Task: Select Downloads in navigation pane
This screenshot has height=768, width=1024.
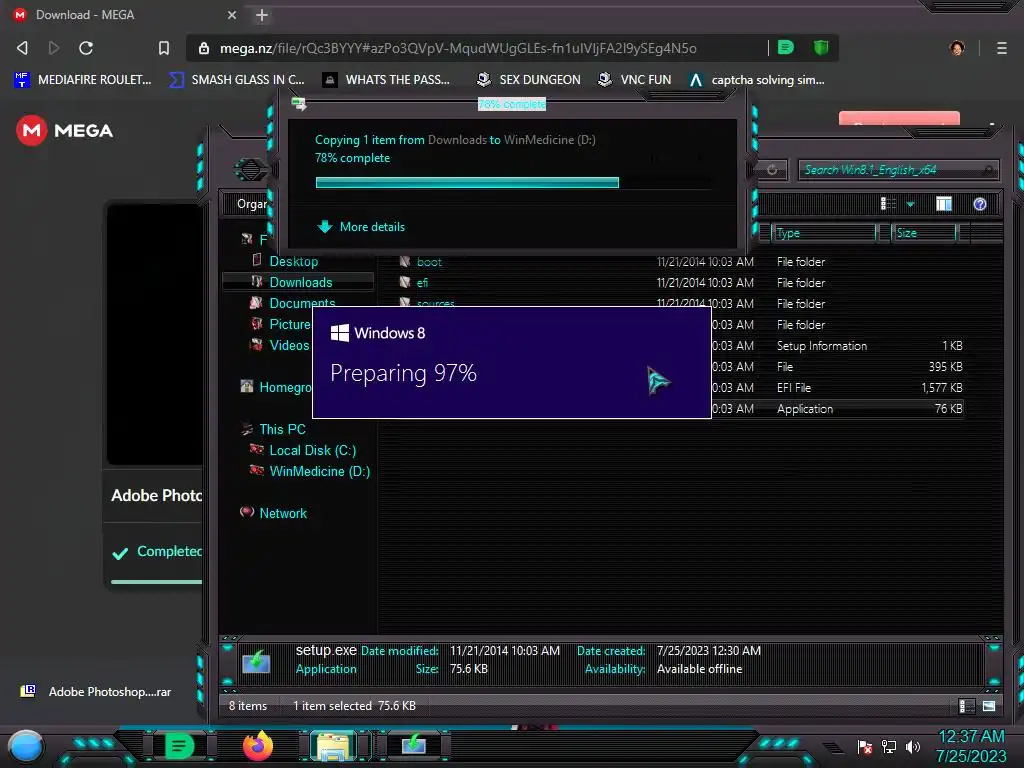Action: (x=298, y=282)
